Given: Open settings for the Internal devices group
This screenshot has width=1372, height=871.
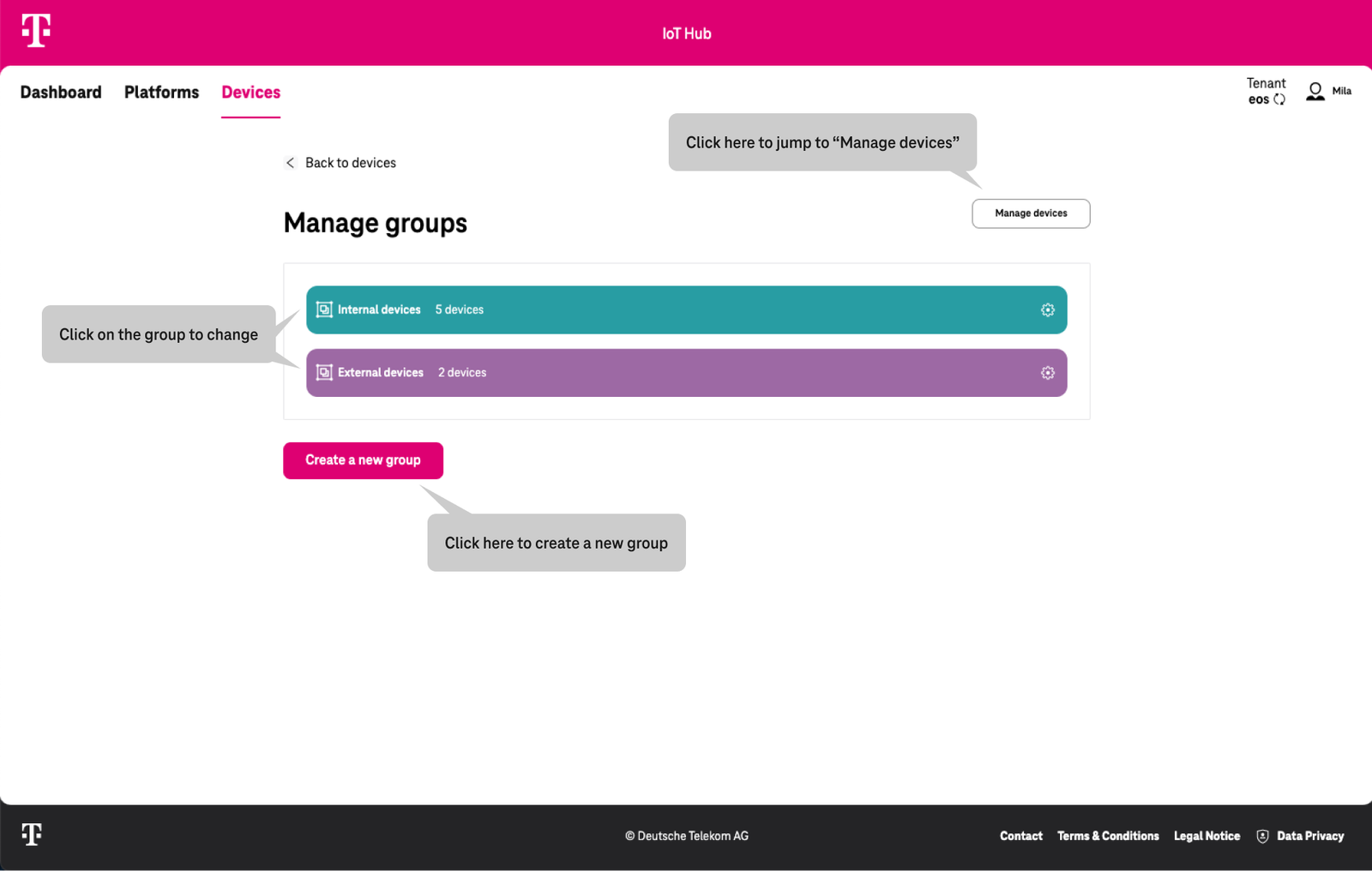Looking at the screenshot, I should (1048, 309).
